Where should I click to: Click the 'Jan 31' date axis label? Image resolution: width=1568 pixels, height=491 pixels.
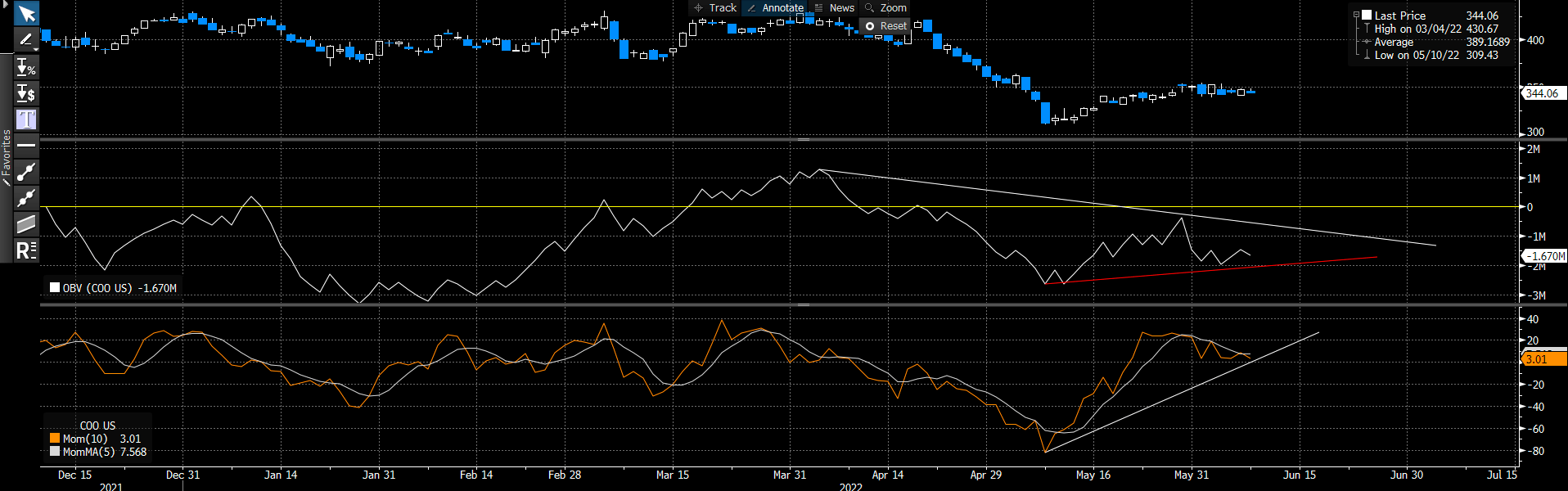pos(379,475)
